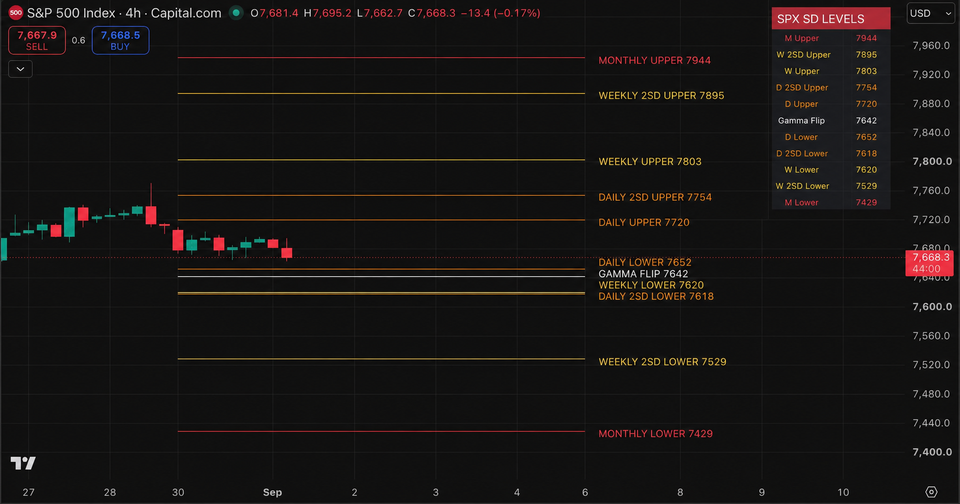
Task: Click the tall-wick red candle at the chart high
Action: [x=151, y=205]
